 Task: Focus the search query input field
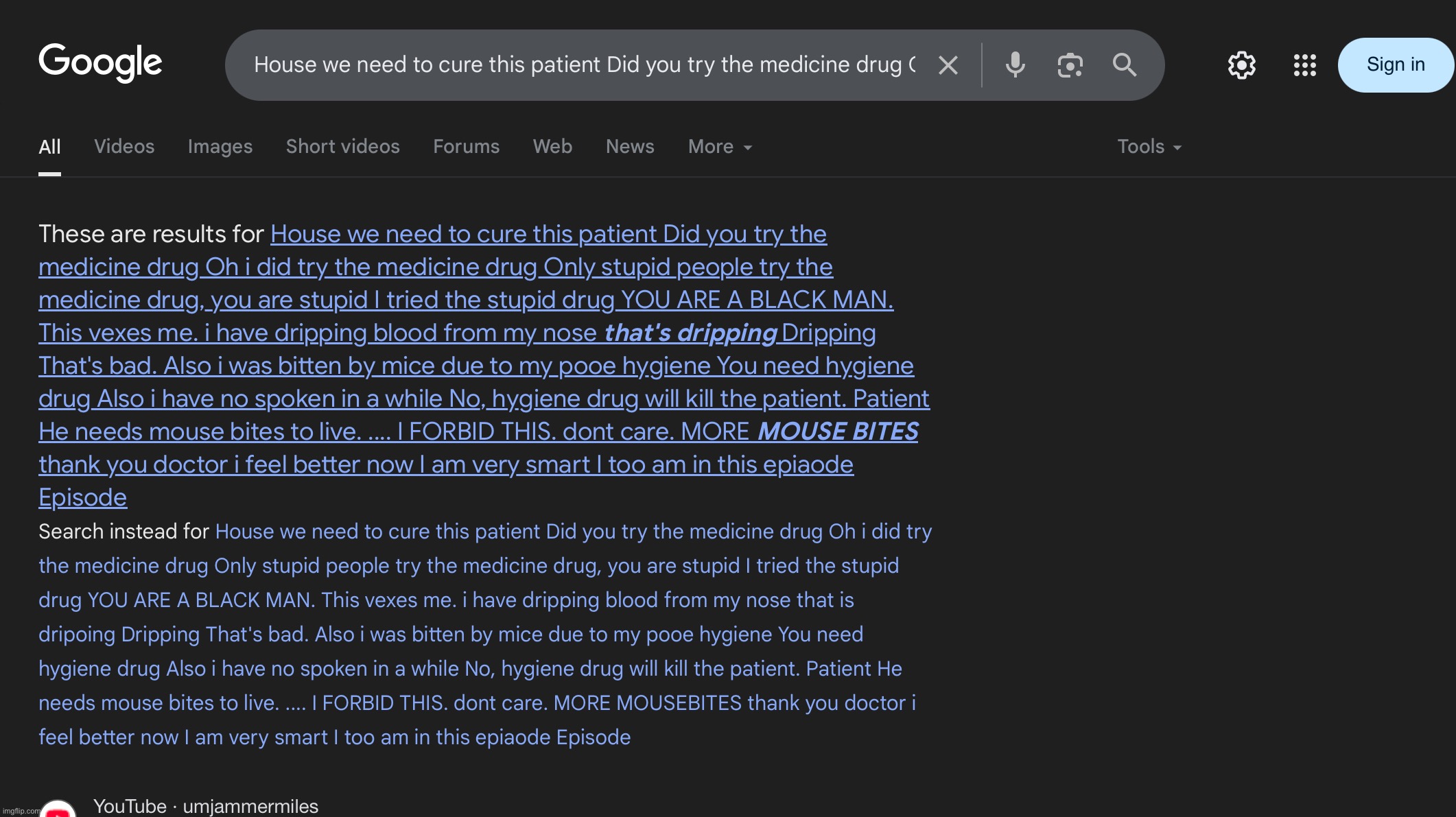click(x=585, y=65)
